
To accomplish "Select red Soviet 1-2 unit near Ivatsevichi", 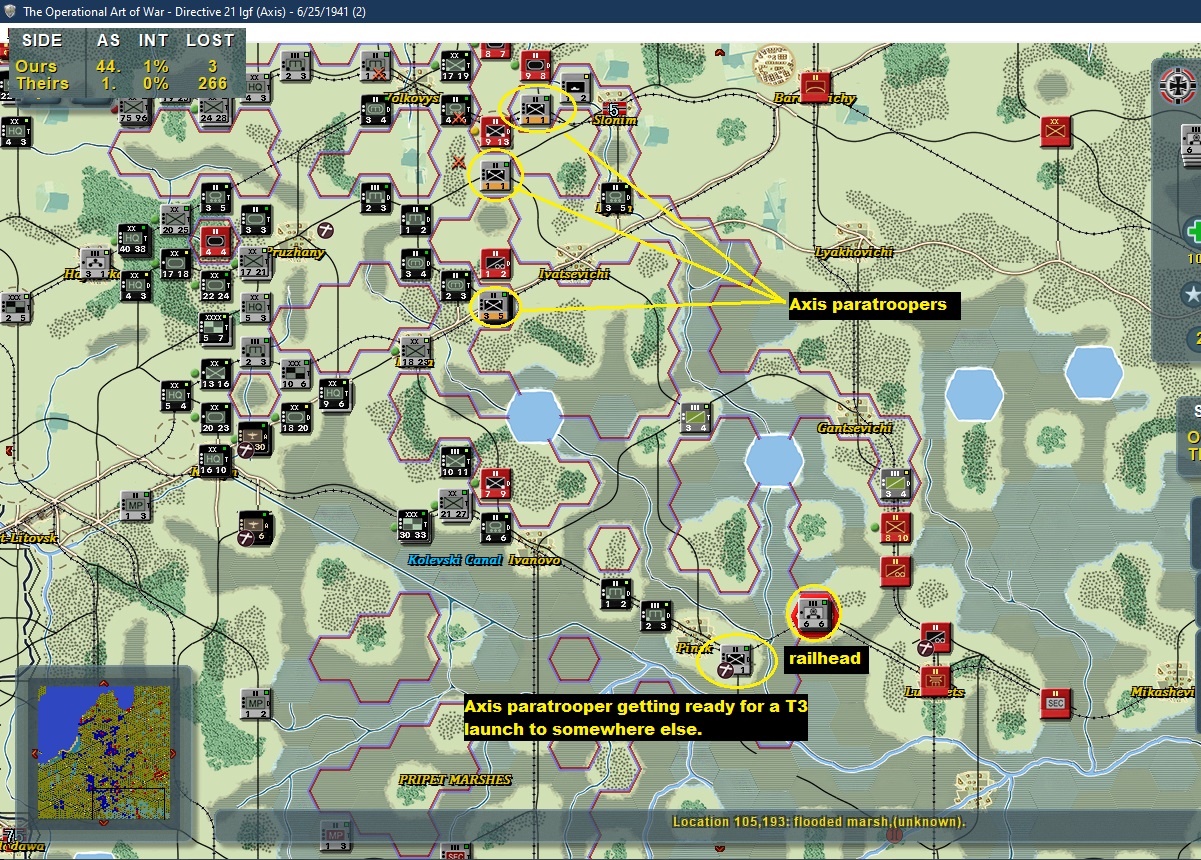I will [x=496, y=264].
